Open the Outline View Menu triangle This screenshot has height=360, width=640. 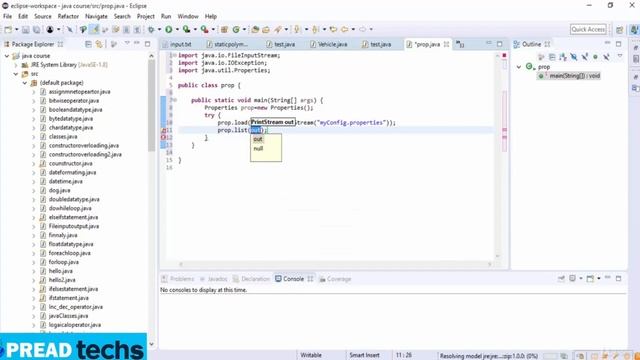620,56
